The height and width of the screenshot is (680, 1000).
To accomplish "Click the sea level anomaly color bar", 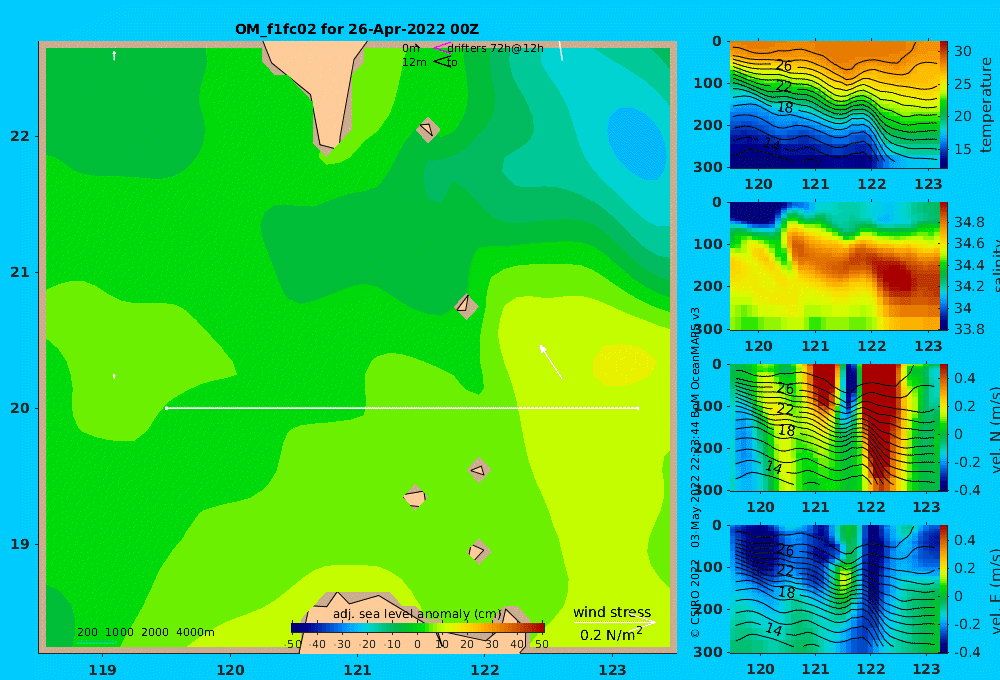I will [x=418, y=628].
